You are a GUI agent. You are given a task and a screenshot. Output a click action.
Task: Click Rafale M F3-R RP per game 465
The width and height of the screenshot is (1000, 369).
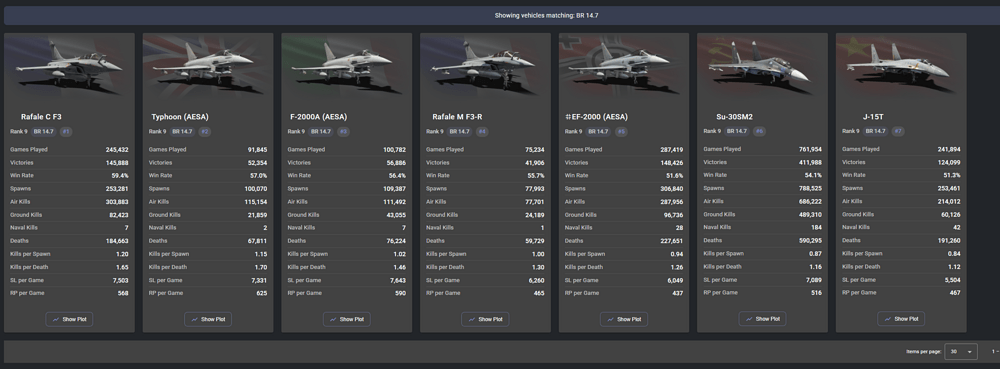tap(539, 294)
